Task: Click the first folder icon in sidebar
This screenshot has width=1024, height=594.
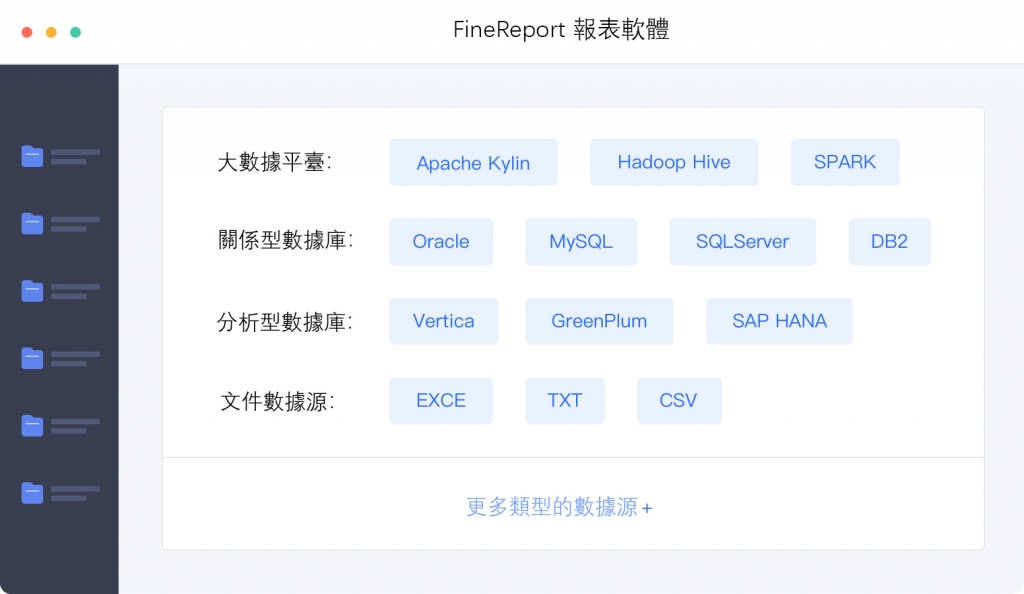Action: click(32, 156)
